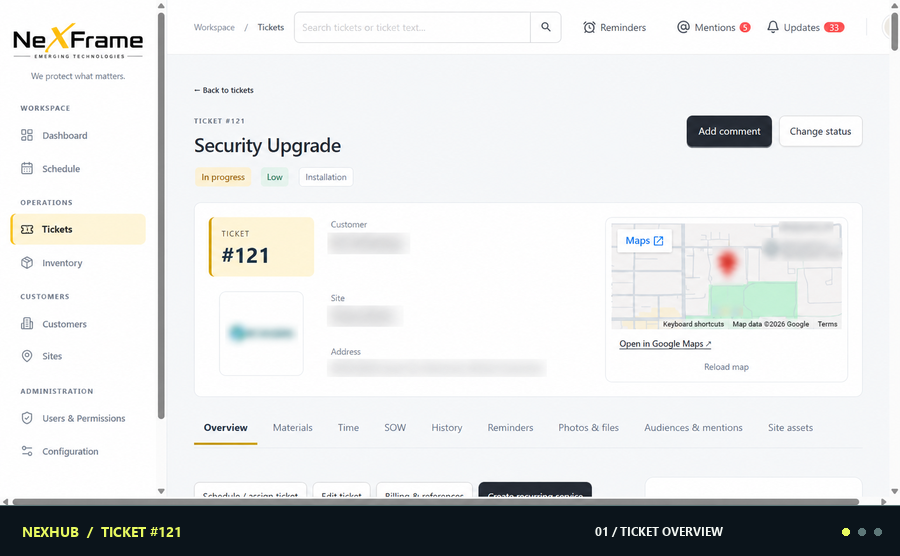
Task: Click Open in Google Maps link
Action: 665,344
